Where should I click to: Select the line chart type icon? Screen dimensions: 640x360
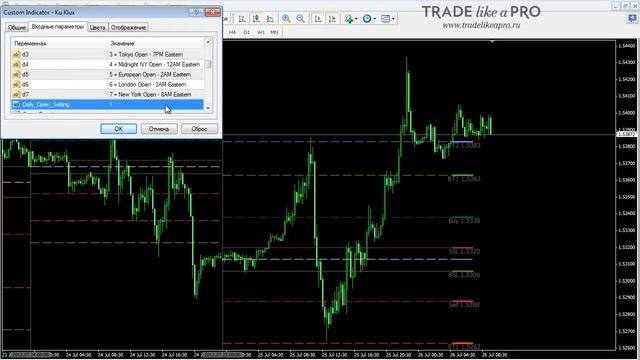[x=270, y=19]
